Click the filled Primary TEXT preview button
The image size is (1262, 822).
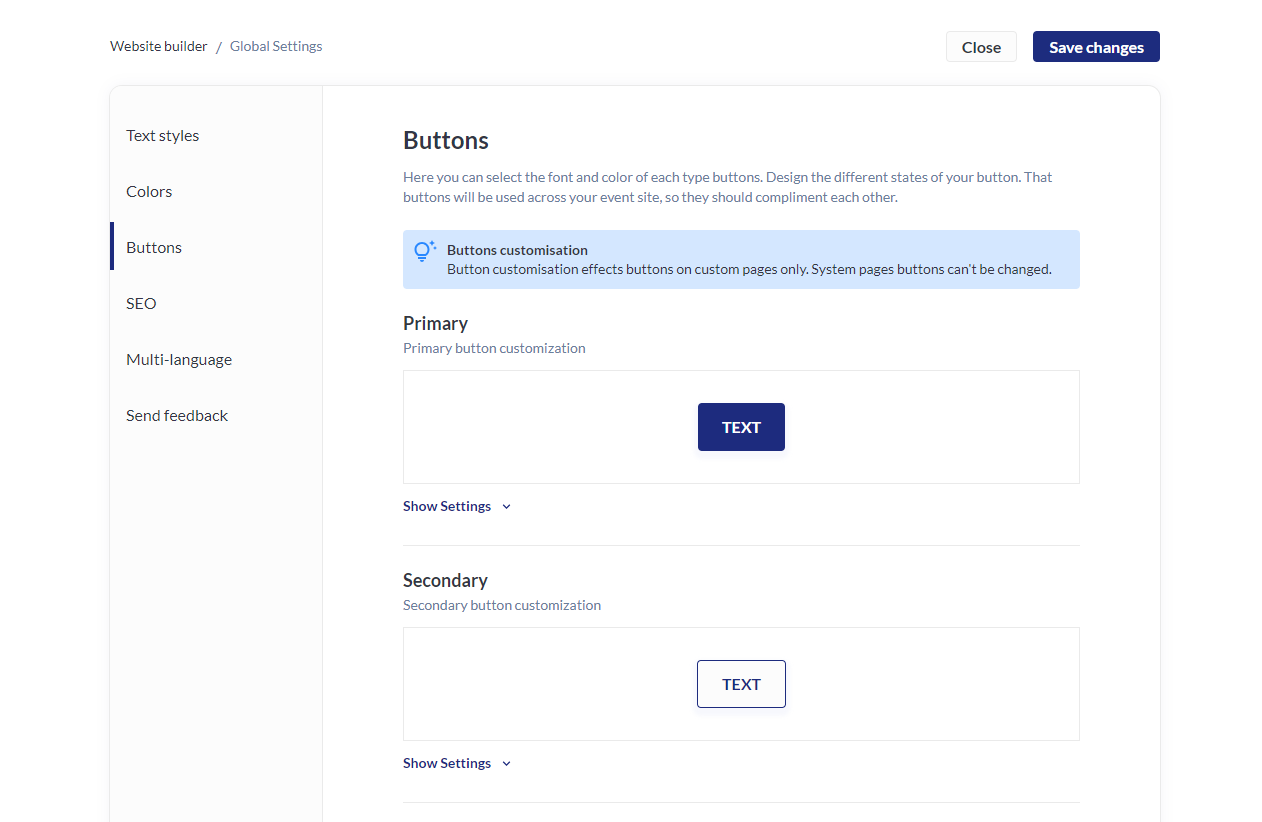(x=741, y=427)
